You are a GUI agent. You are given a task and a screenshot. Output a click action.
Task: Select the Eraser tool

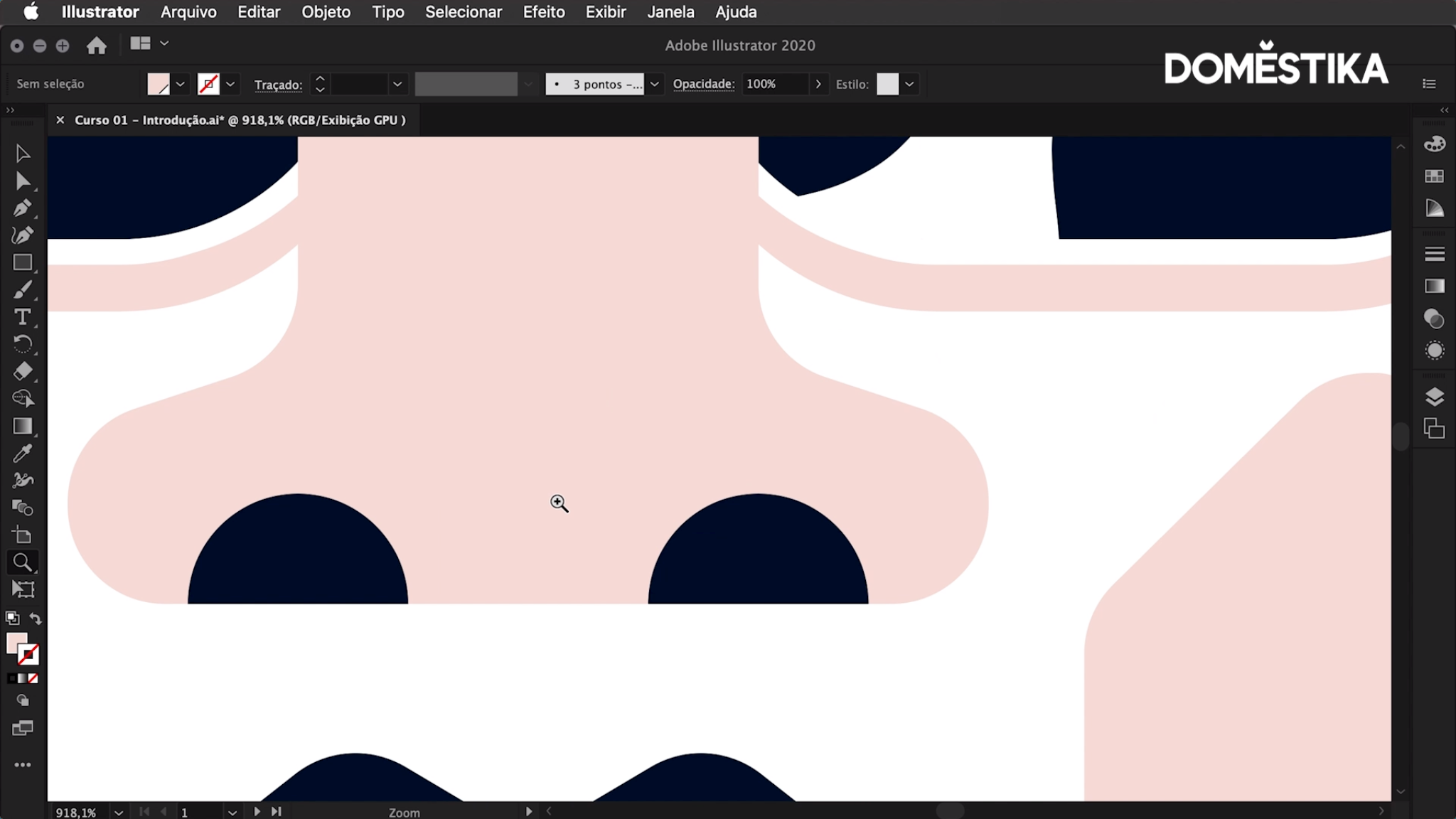tap(22, 371)
